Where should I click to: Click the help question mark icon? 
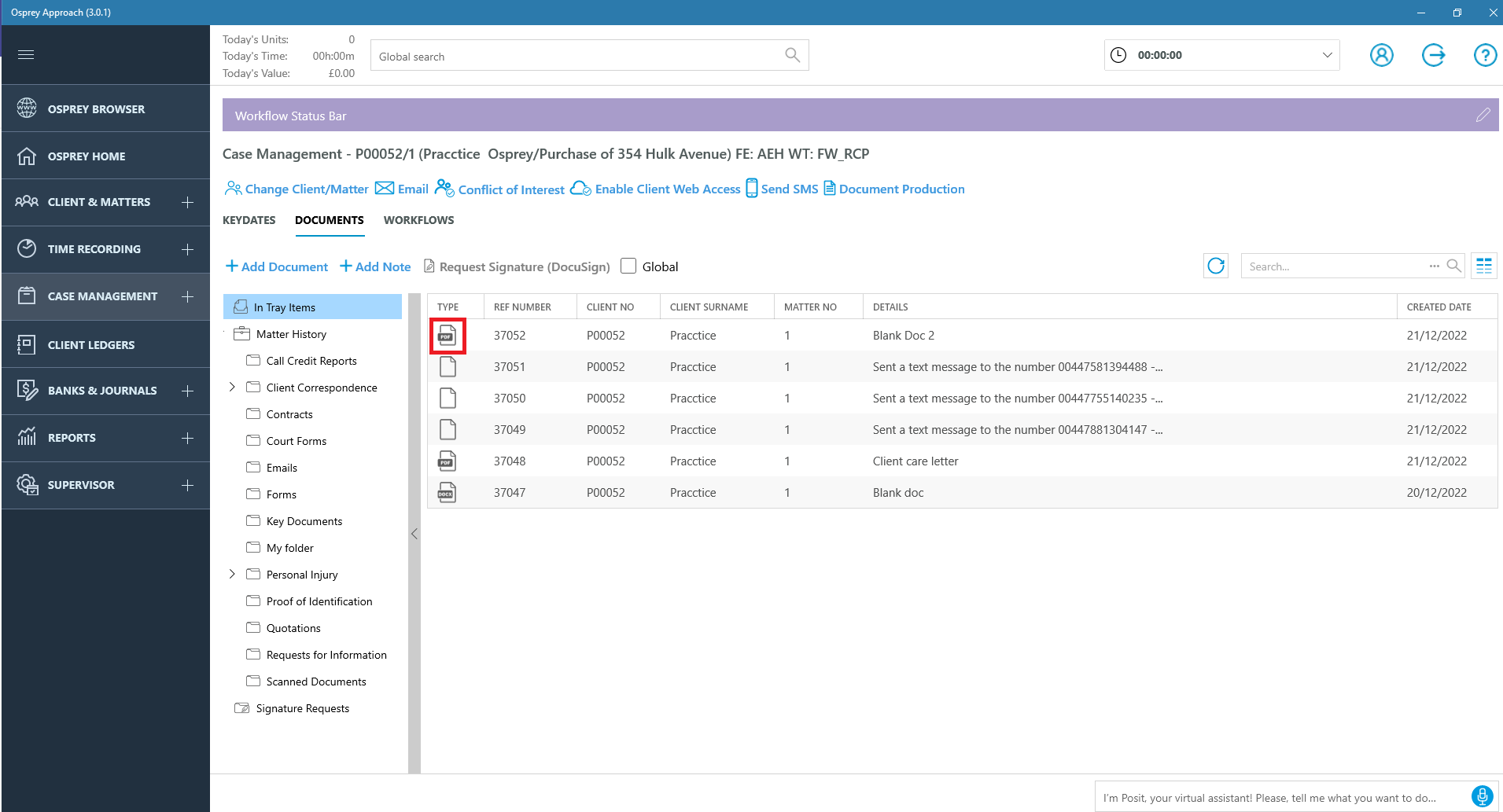click(x=1485, y=55)
